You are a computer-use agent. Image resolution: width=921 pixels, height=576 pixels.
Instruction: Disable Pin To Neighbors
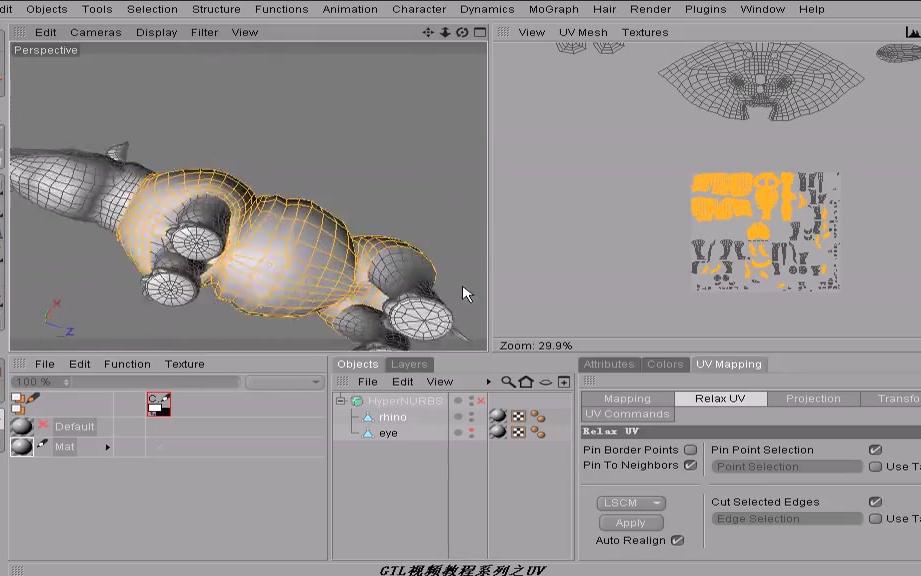[689, 466]
